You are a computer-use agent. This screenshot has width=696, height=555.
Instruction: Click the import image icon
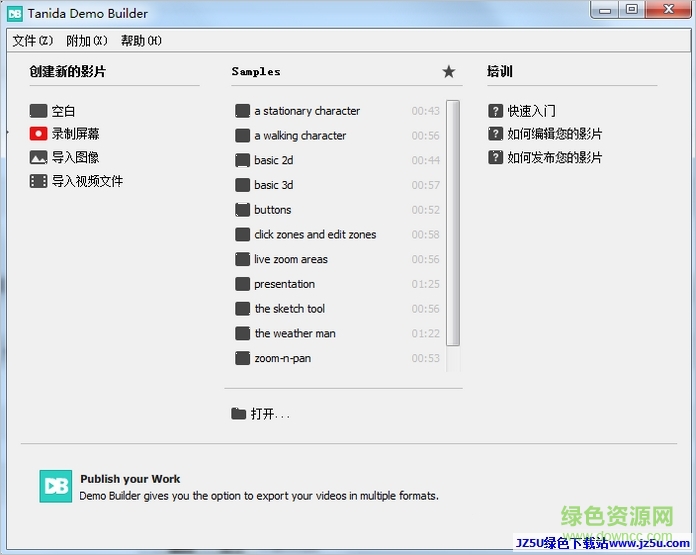[38, 157]
